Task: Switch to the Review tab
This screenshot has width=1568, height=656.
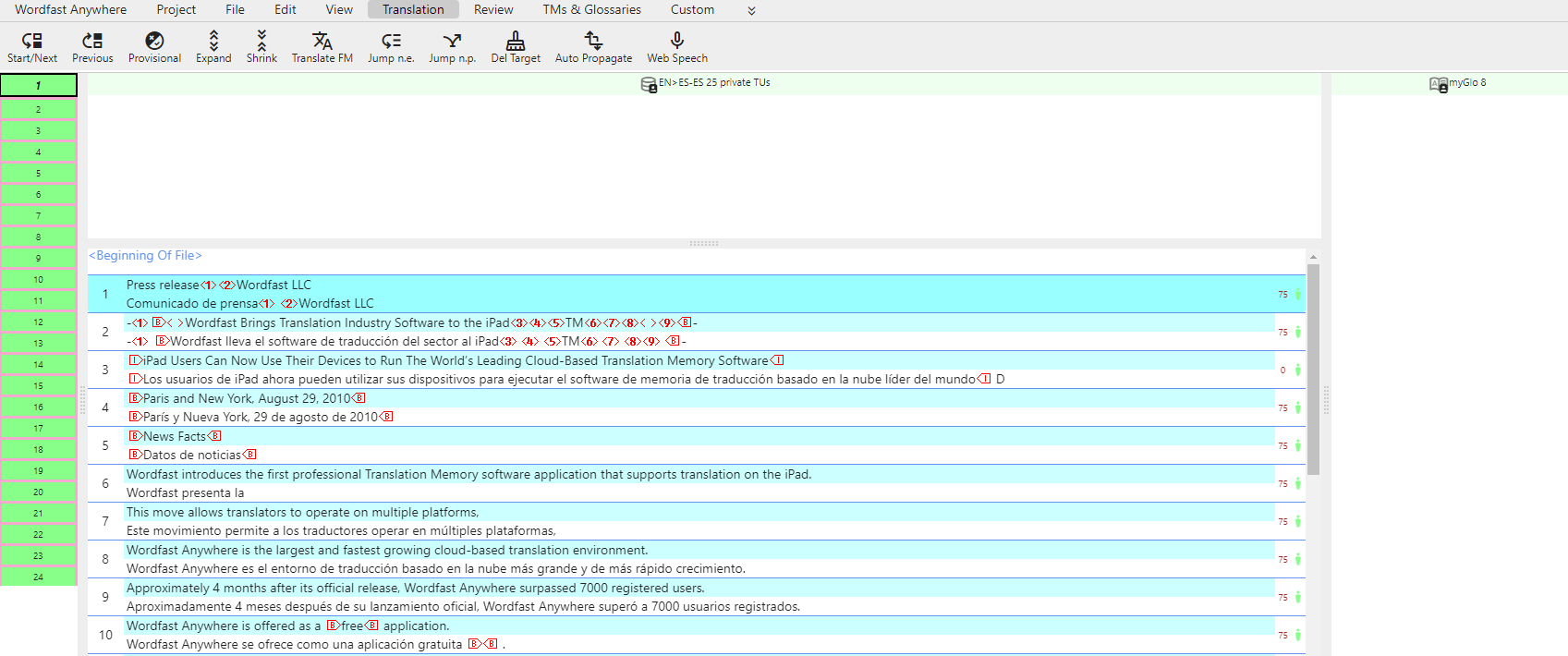Action: click(493, 9)
